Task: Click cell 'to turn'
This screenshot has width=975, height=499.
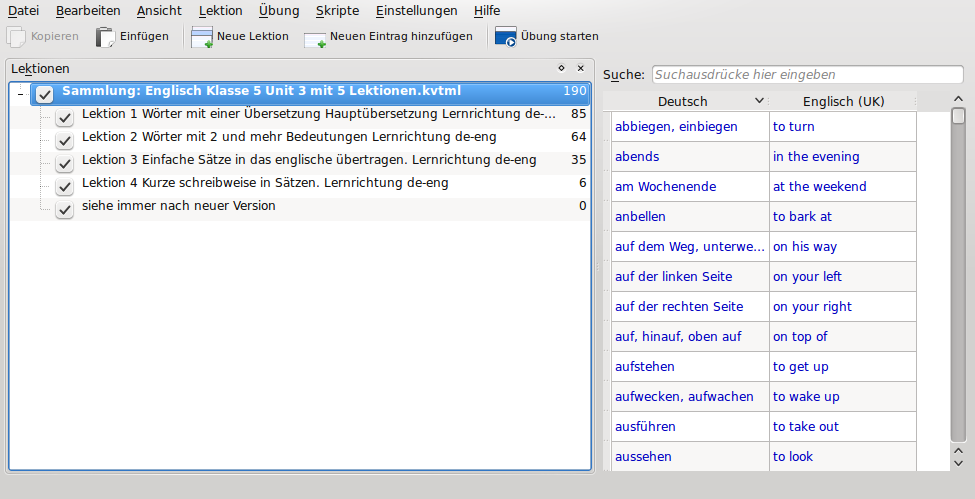Action: pos(843,127)
